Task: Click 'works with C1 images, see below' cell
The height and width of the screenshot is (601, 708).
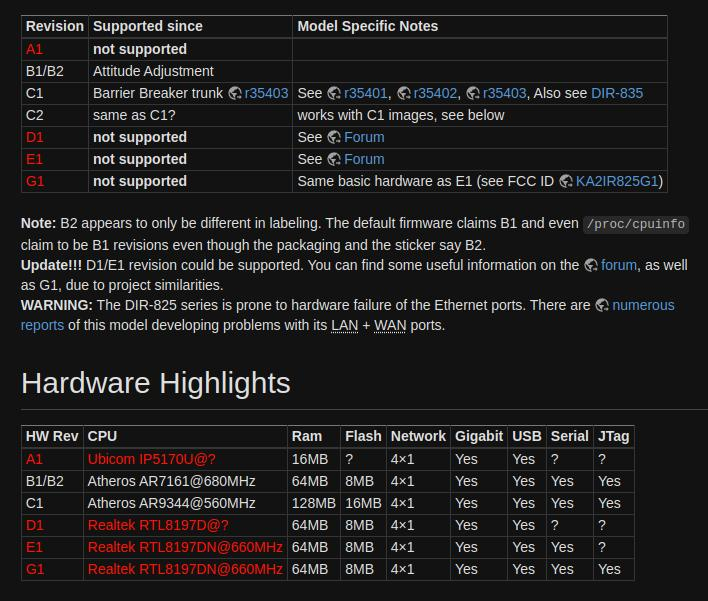Action: pos(480,115)
